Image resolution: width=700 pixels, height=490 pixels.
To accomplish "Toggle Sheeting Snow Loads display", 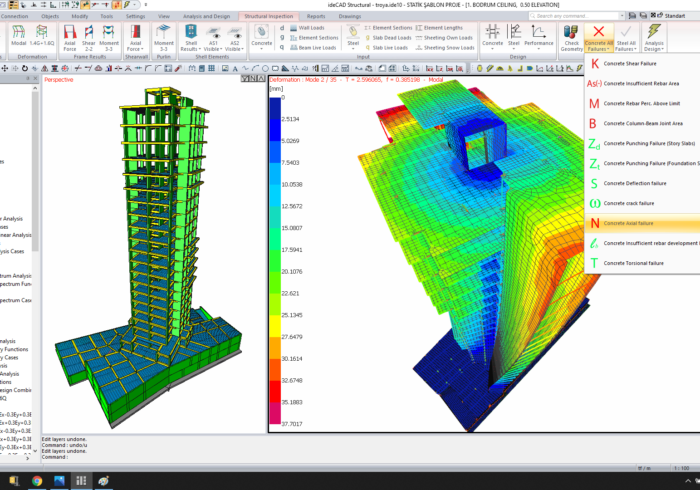I will (x=445, y=47).
